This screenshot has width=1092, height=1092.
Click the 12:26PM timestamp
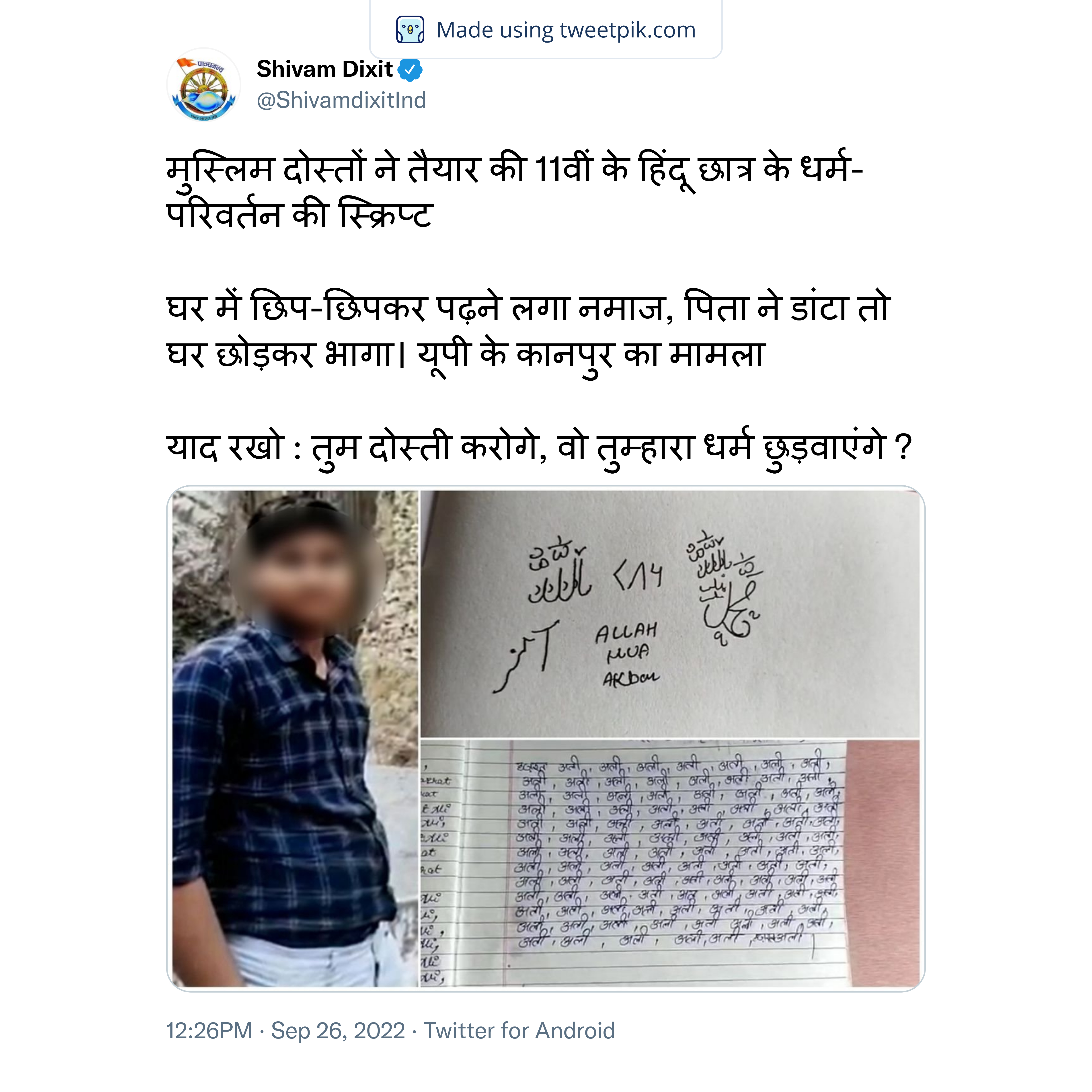point(209,1030)
